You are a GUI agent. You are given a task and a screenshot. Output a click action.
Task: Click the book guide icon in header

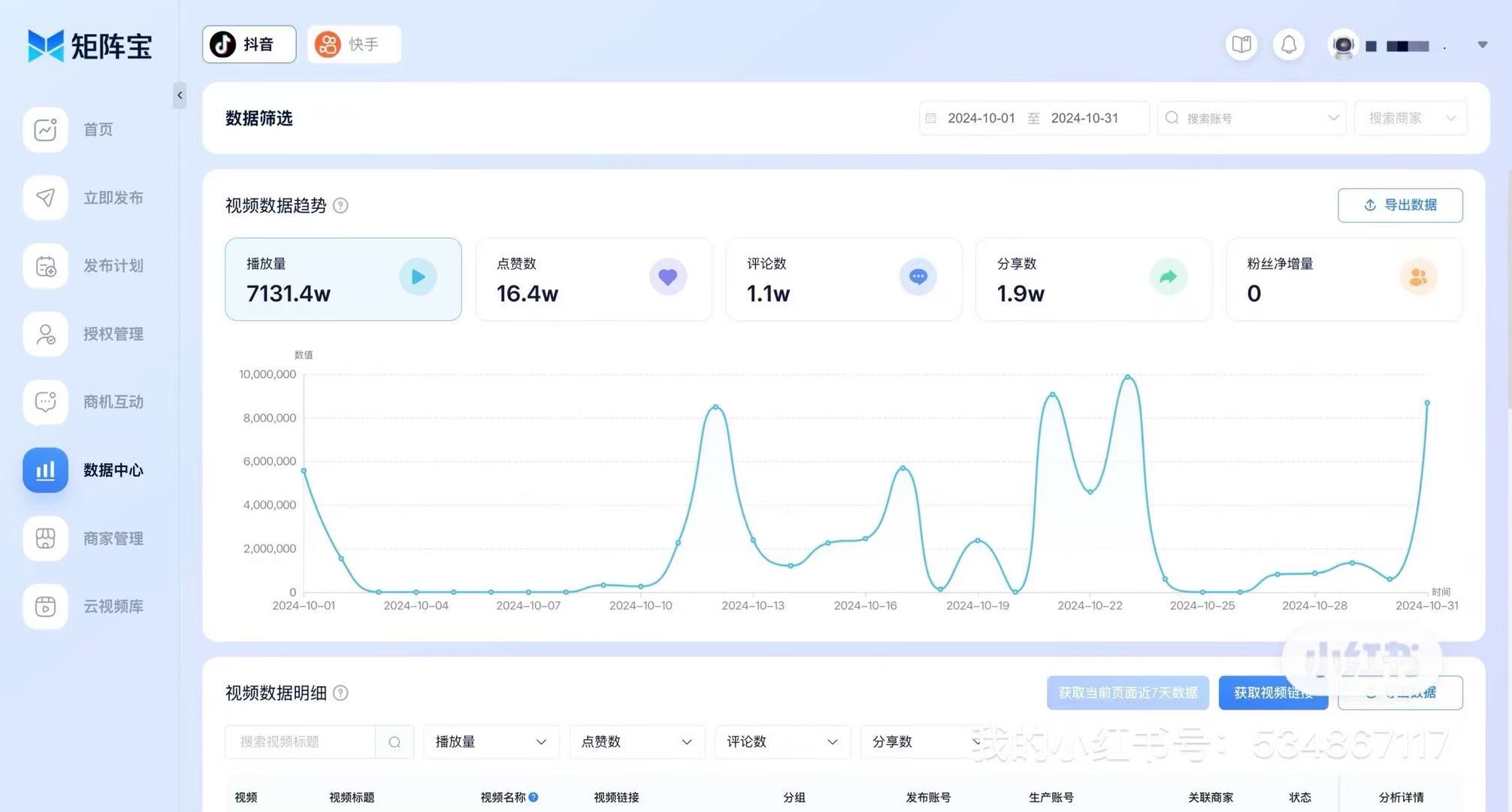click(1241, 45)
